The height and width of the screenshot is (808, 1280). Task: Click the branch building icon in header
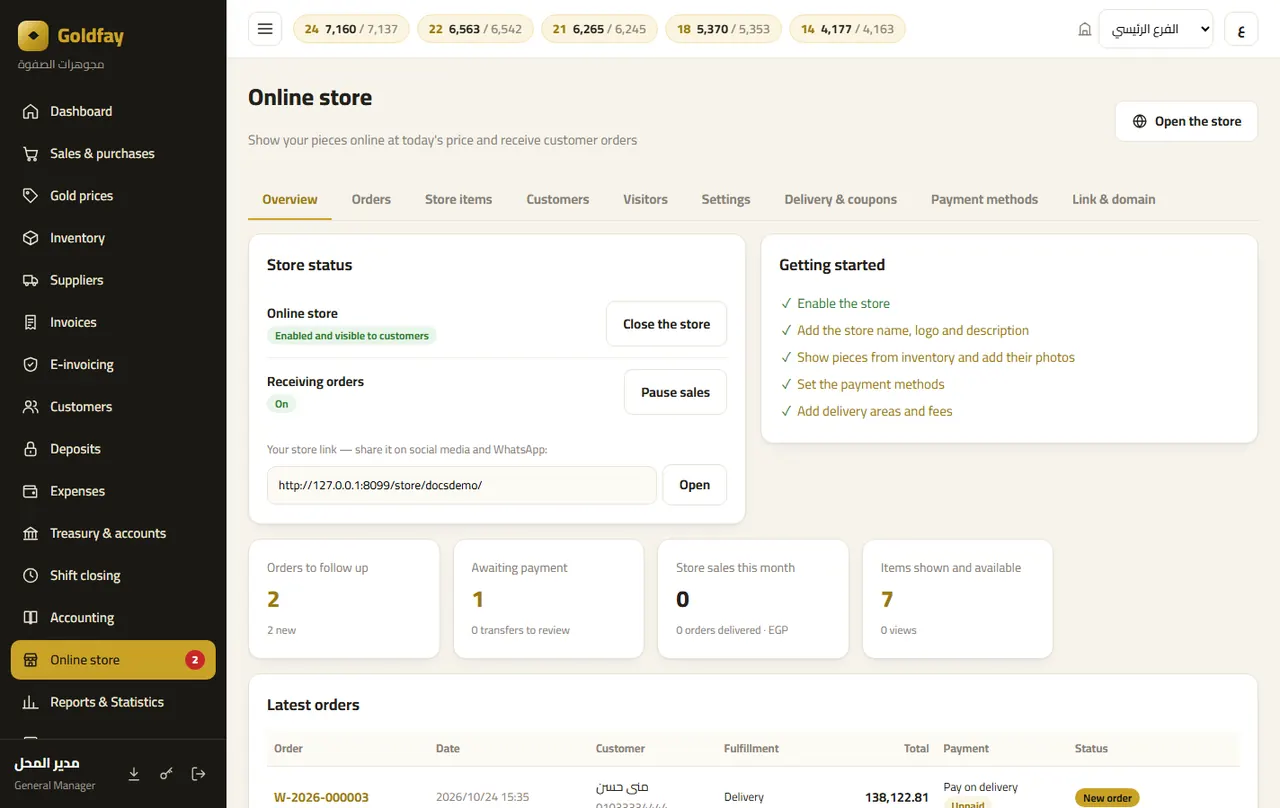[1085, 30]
